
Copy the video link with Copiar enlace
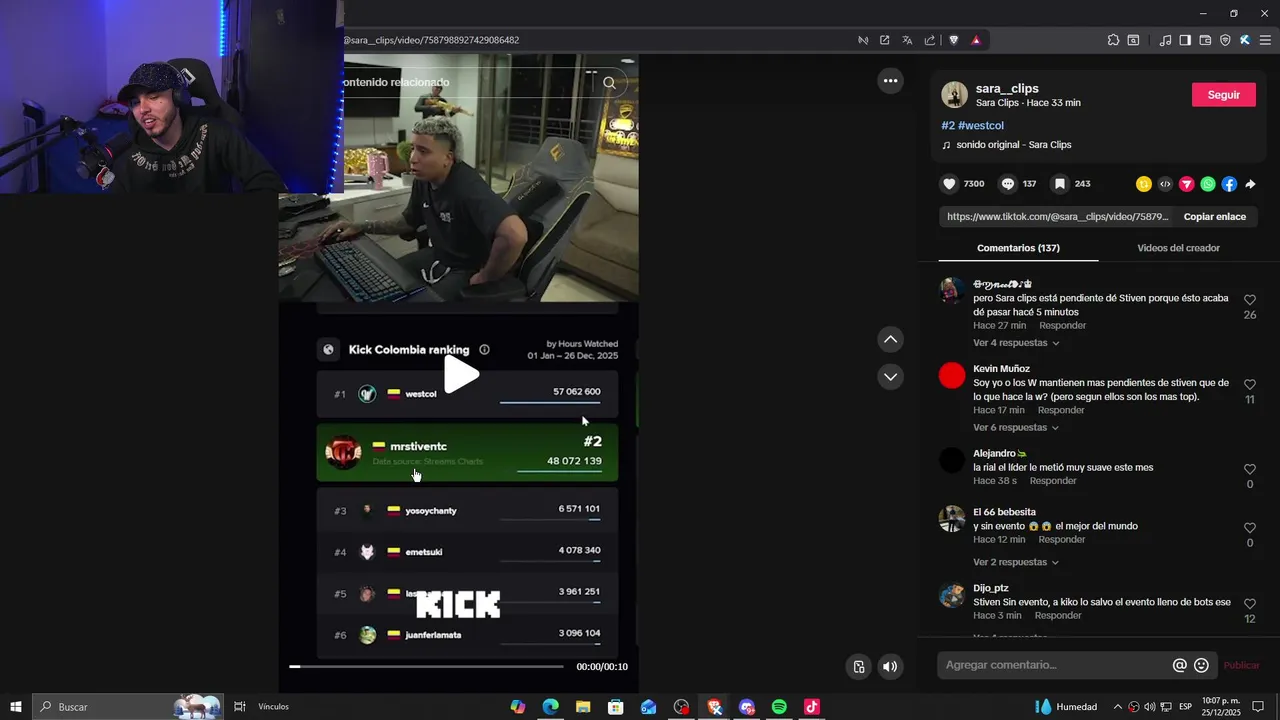click(1214, 216)
